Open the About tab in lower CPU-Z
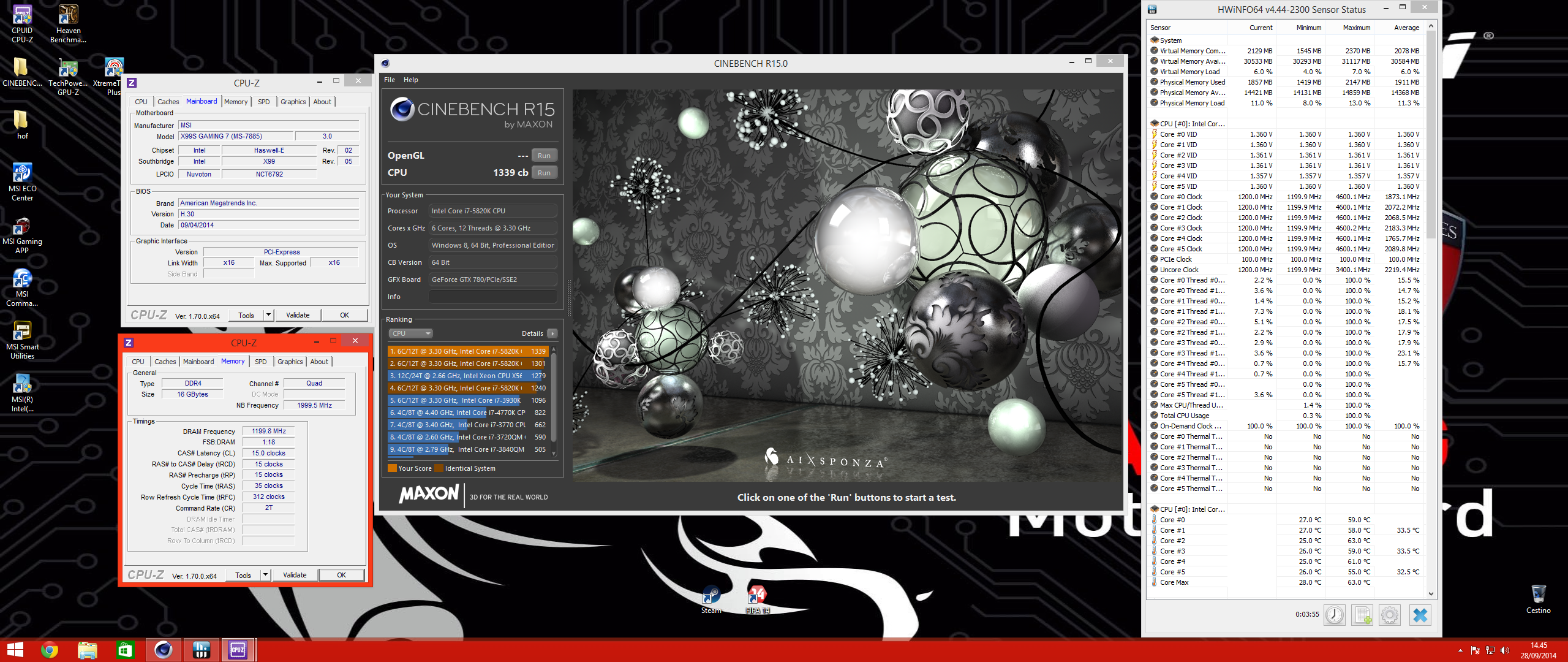1568x662 pixels. [x=319, y=362]
